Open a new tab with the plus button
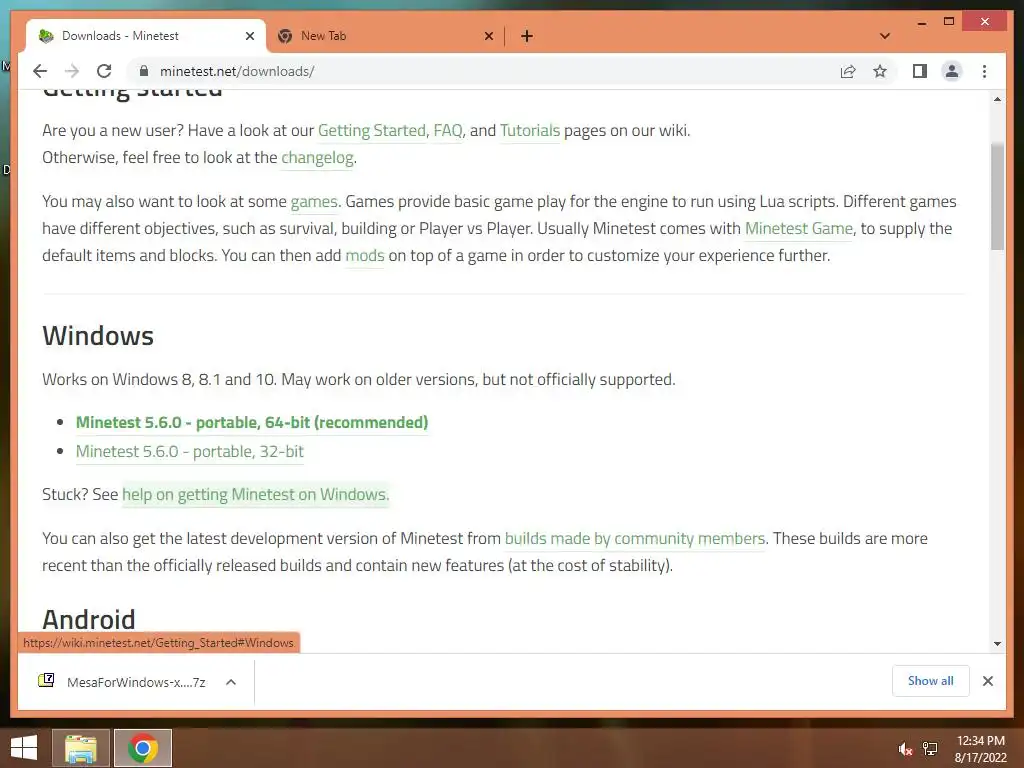 tap(527, 36)
